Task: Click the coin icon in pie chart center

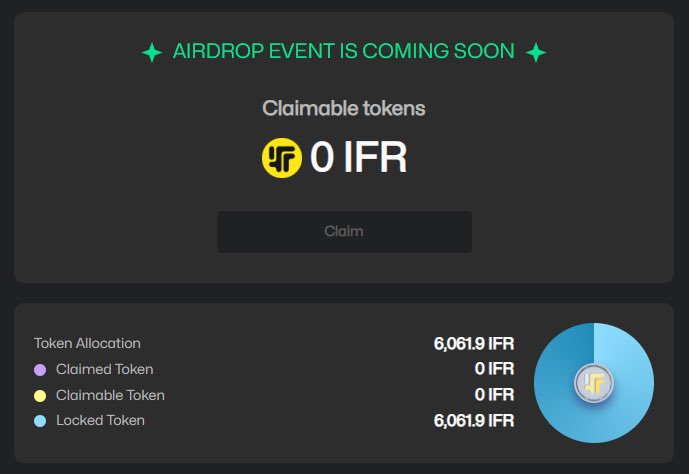Action: pos(594,383)
